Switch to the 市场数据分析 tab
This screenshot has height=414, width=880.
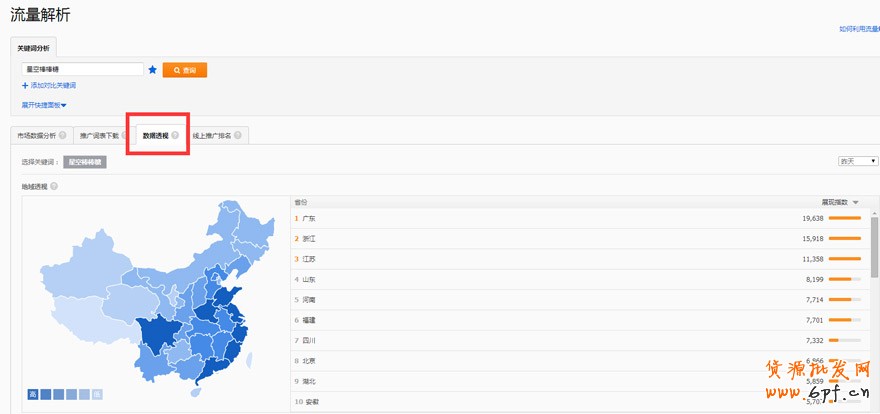[x=37, y=135]
